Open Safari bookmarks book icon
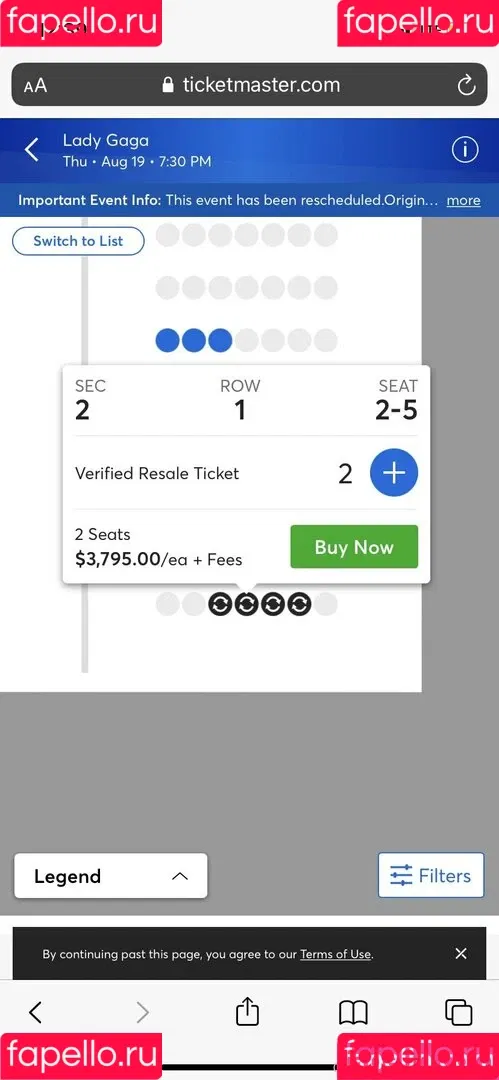Viewport: 499px width, 1080px height. (353, 1012)
